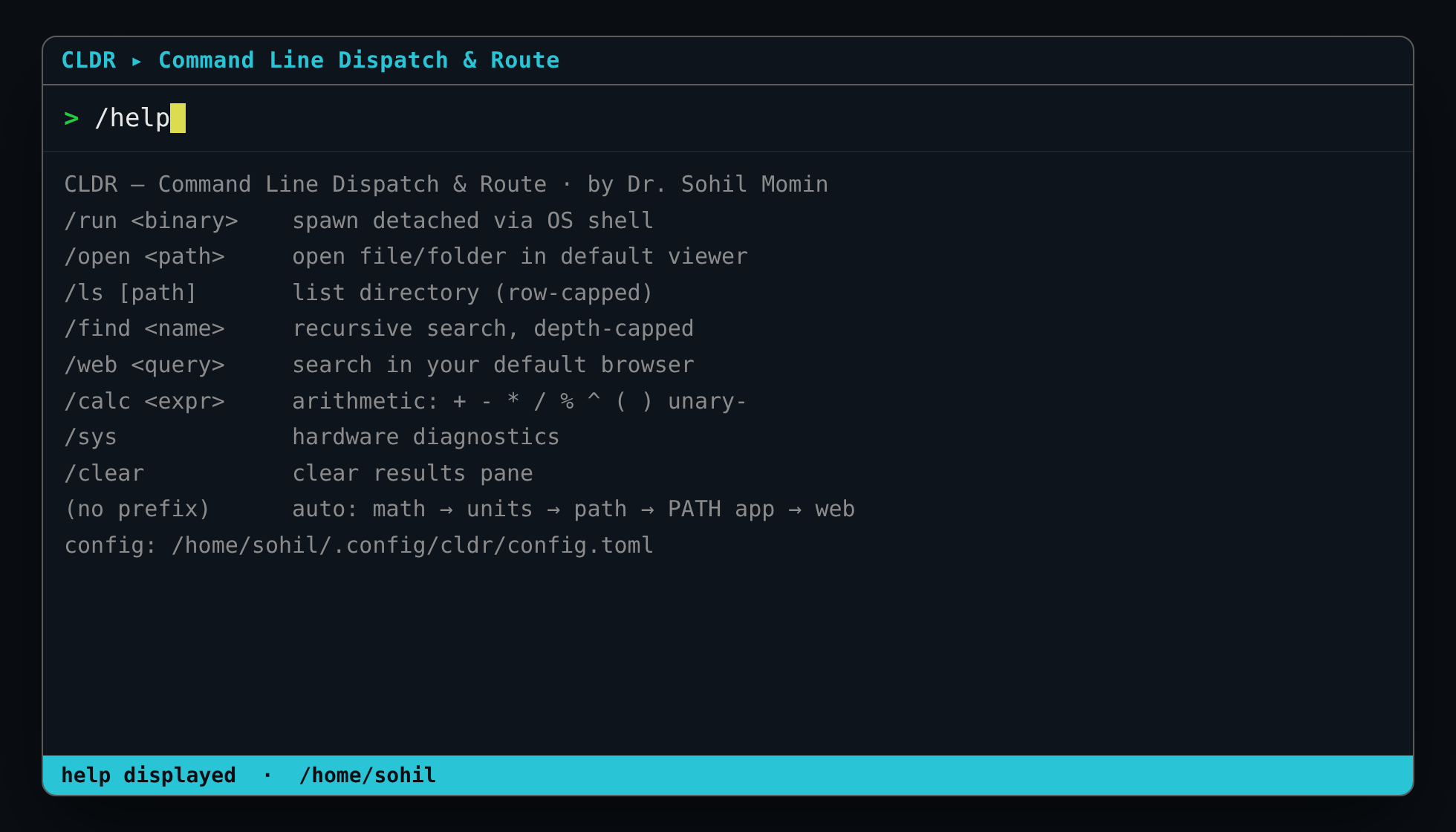Click the '/home/sohil' path in status bar

(x=367, y=776)
